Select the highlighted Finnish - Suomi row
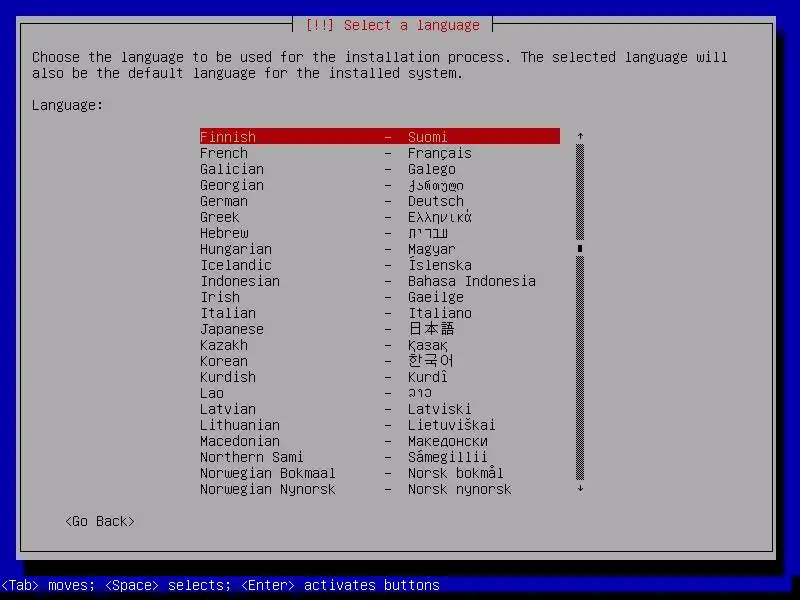Image resolution: width=800 pixels, height=600 pixels. point(380,136)
